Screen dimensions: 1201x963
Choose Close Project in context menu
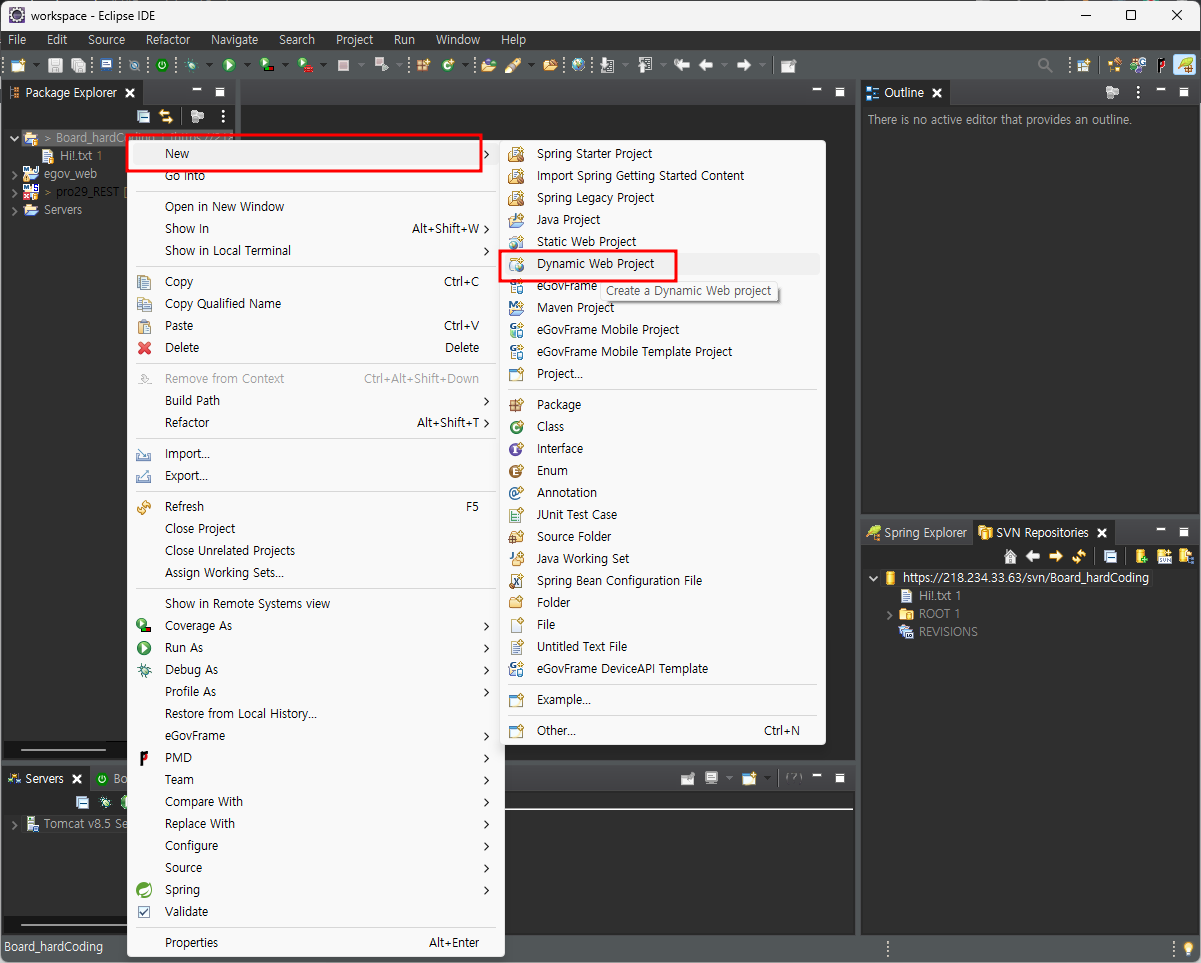(x=314, y=529)
